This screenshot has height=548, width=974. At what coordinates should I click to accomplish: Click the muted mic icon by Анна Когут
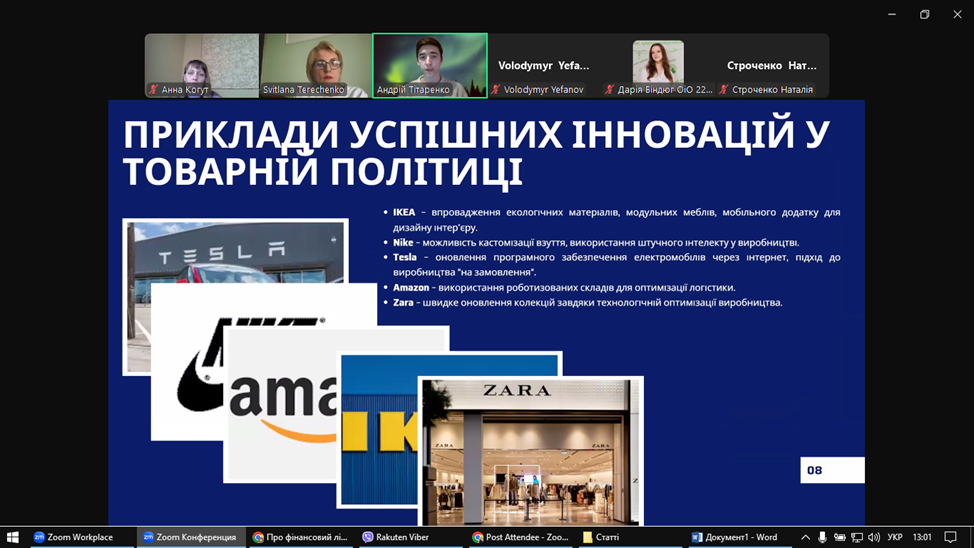153,90
